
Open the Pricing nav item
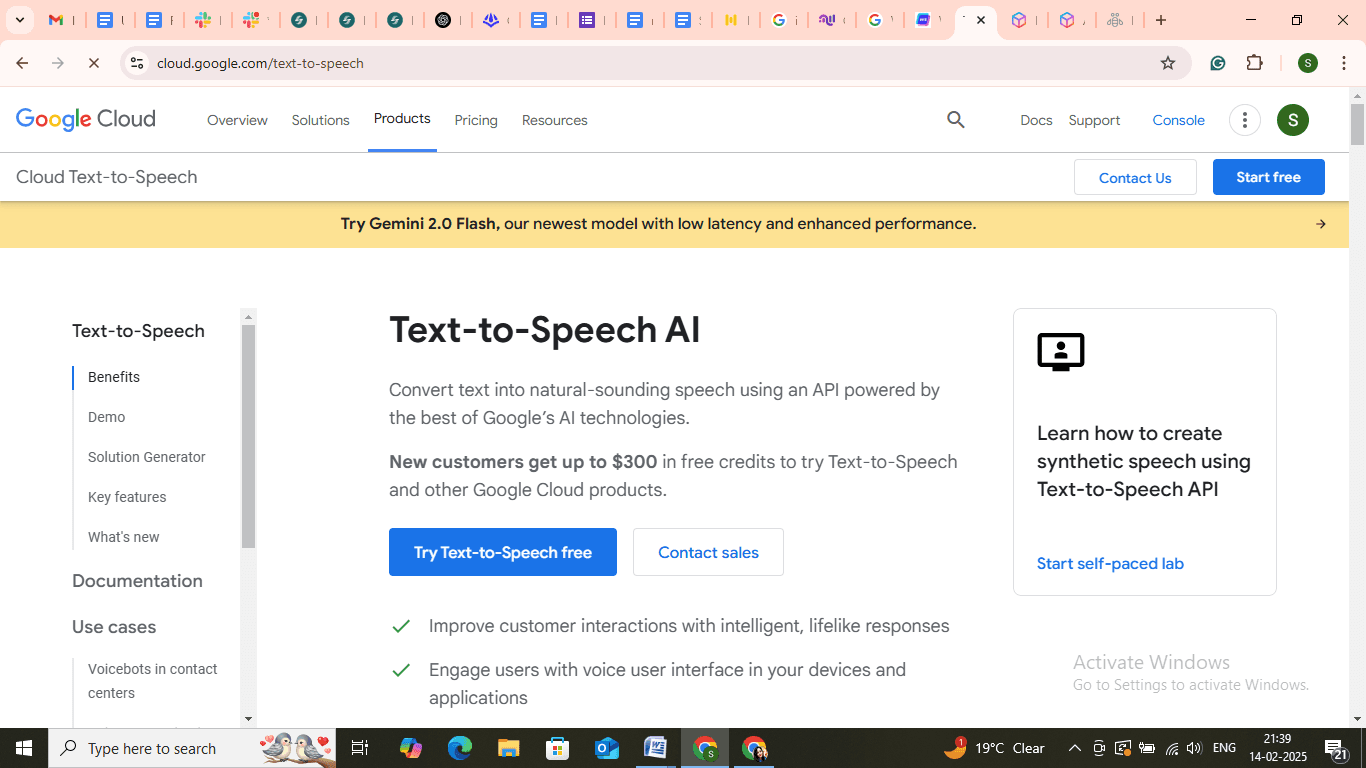click(476, 120)
